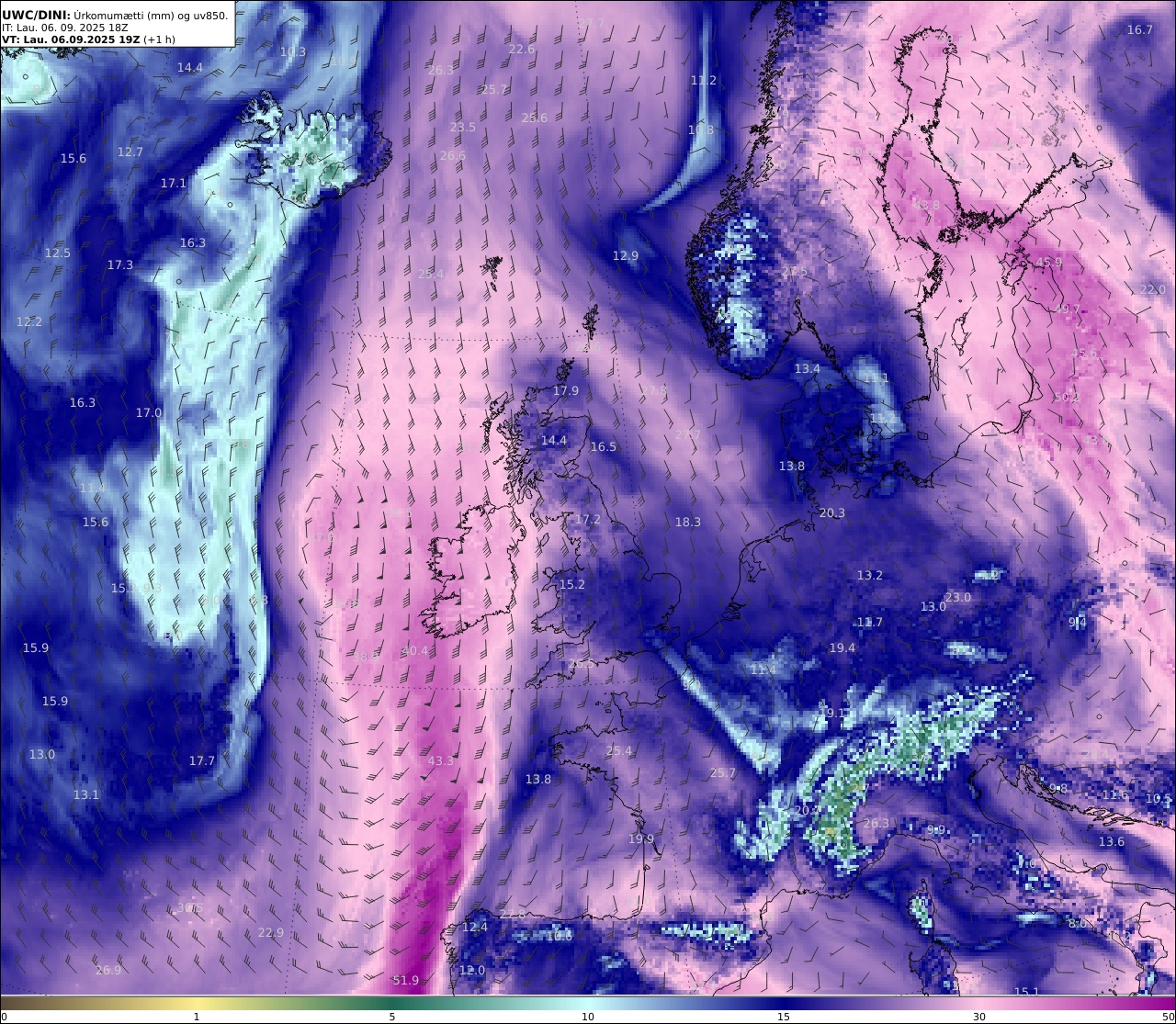The image size is (1176, 1024).
Task: Select the 19.4 value over Germany
Action: click(842, 647)
